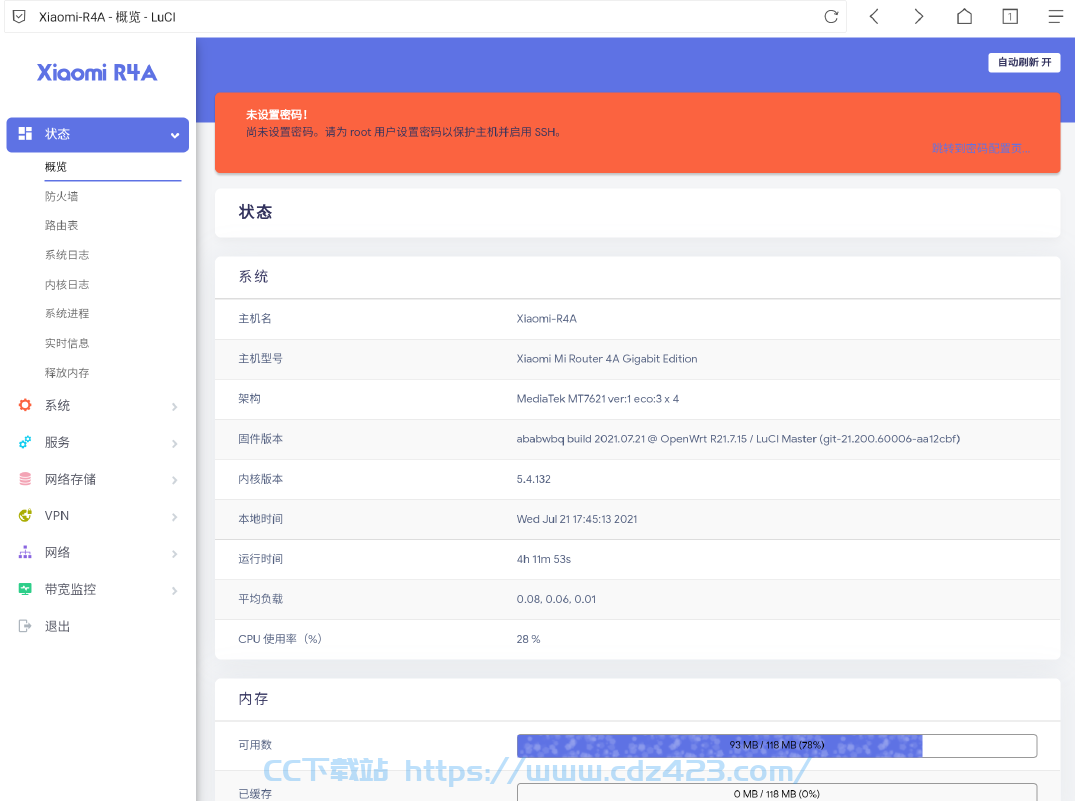The image size is (1075, 801).
Task: Open the 内核日志 submenu item
Action: click(x=67, y=285)
